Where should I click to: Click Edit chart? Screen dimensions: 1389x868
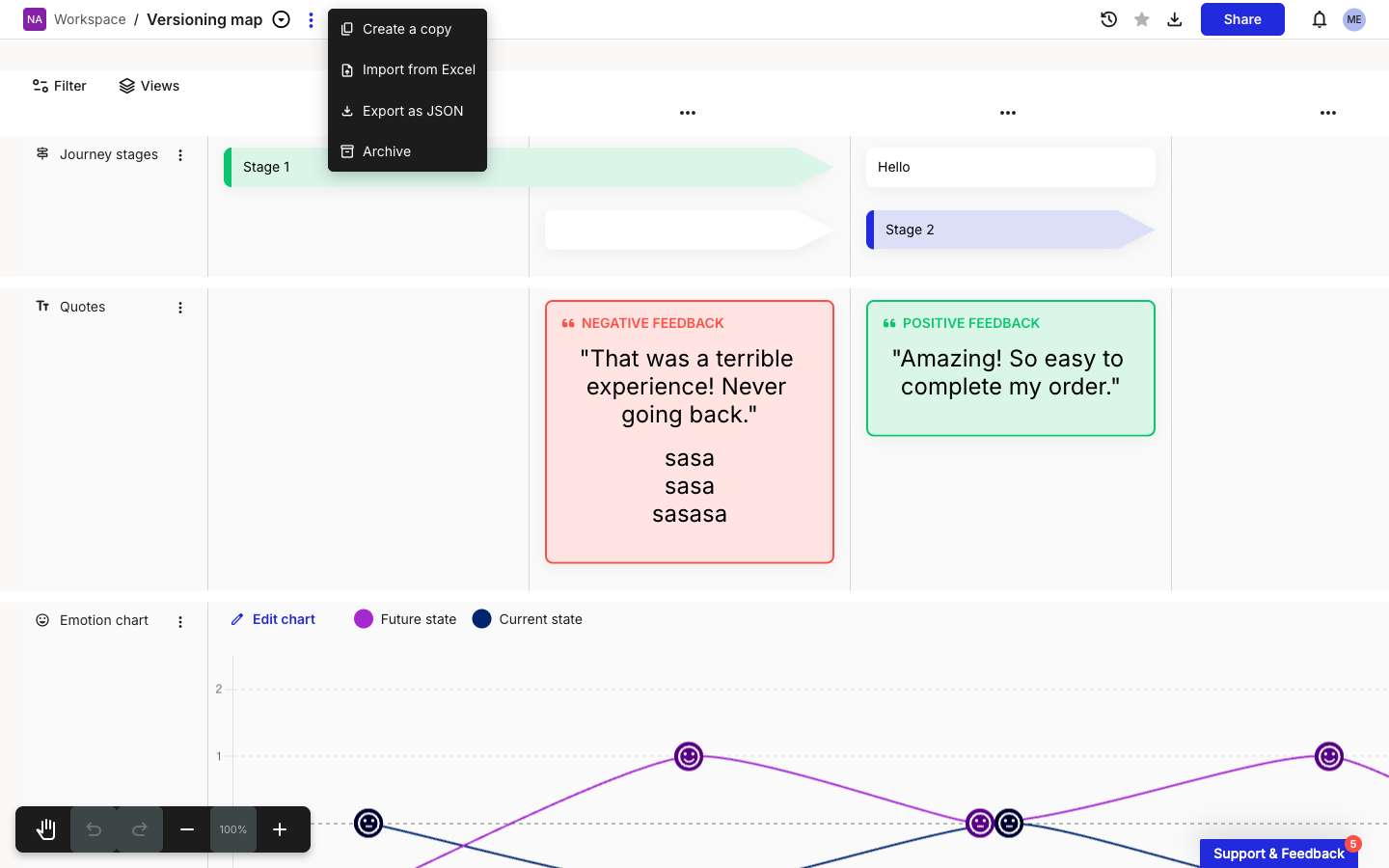pyautogui.click(x=273, y=619)
